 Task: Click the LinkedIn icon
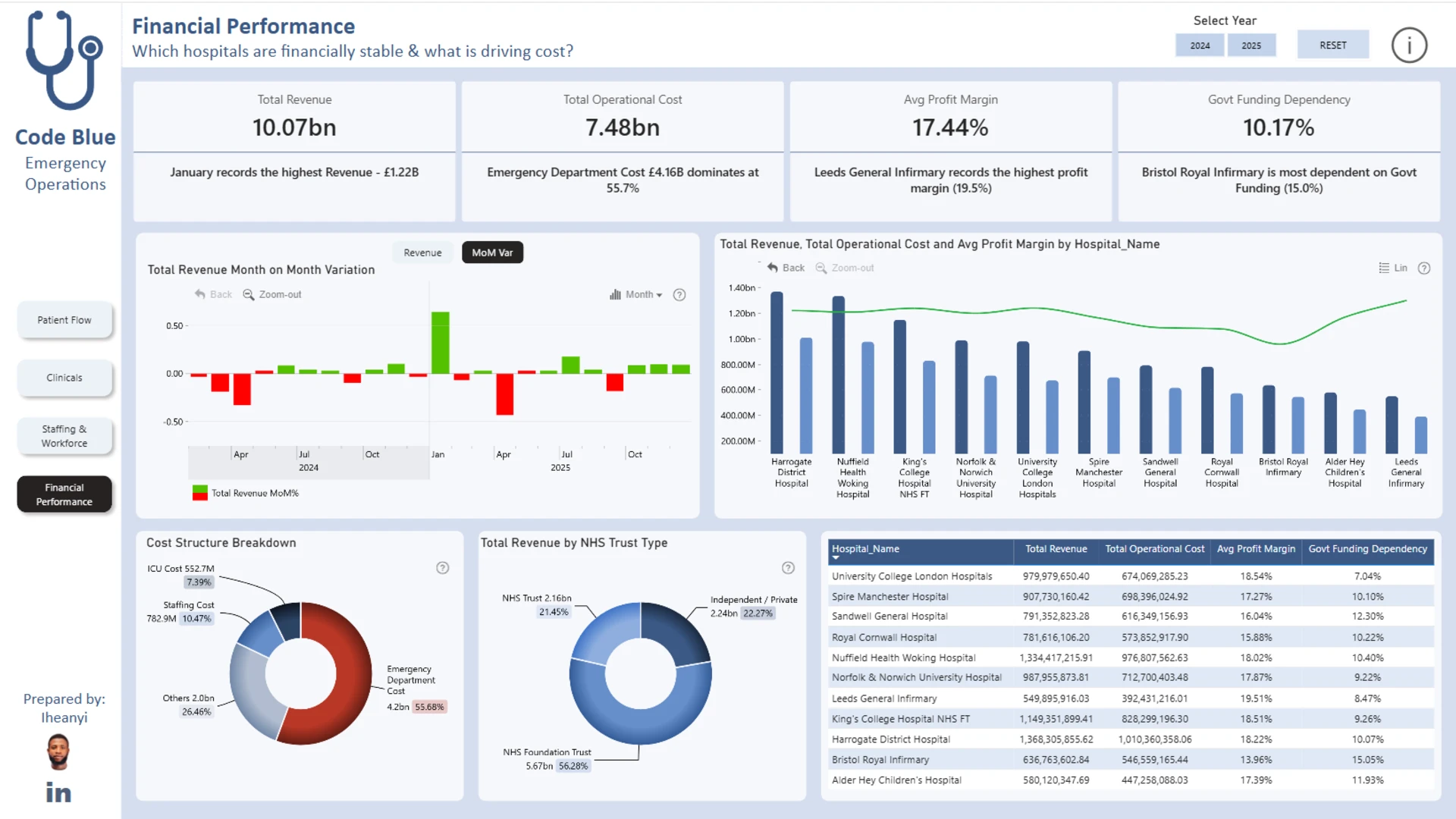pos(58,792)
